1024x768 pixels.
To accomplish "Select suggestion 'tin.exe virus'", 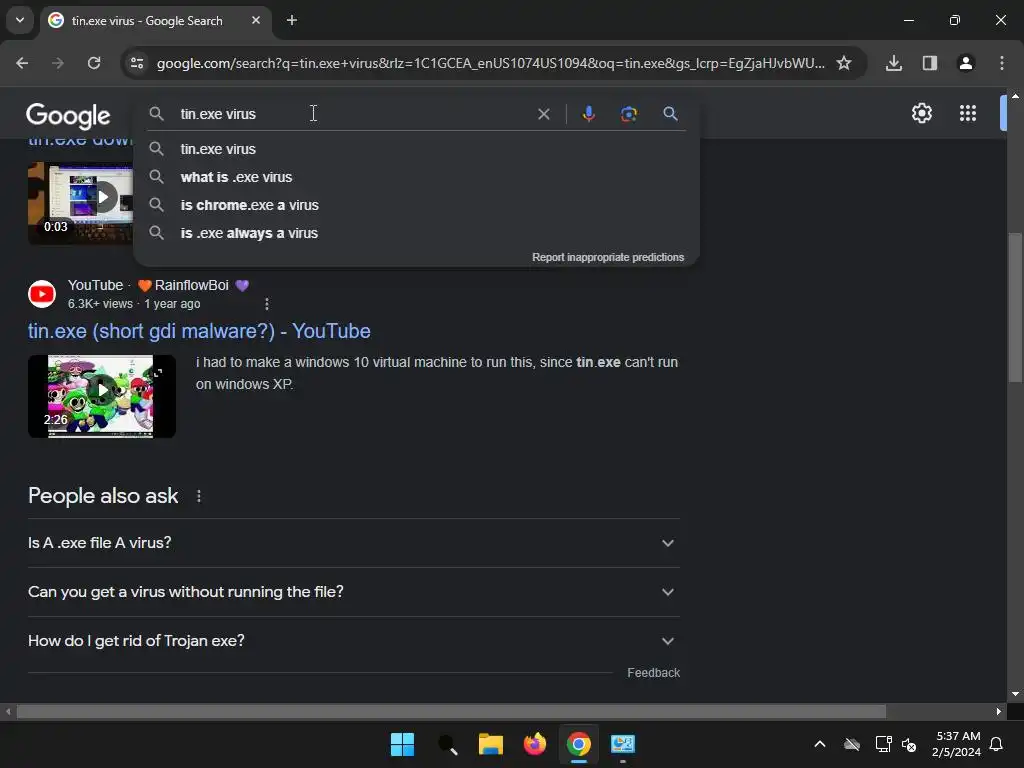I will tap(416, 149).
